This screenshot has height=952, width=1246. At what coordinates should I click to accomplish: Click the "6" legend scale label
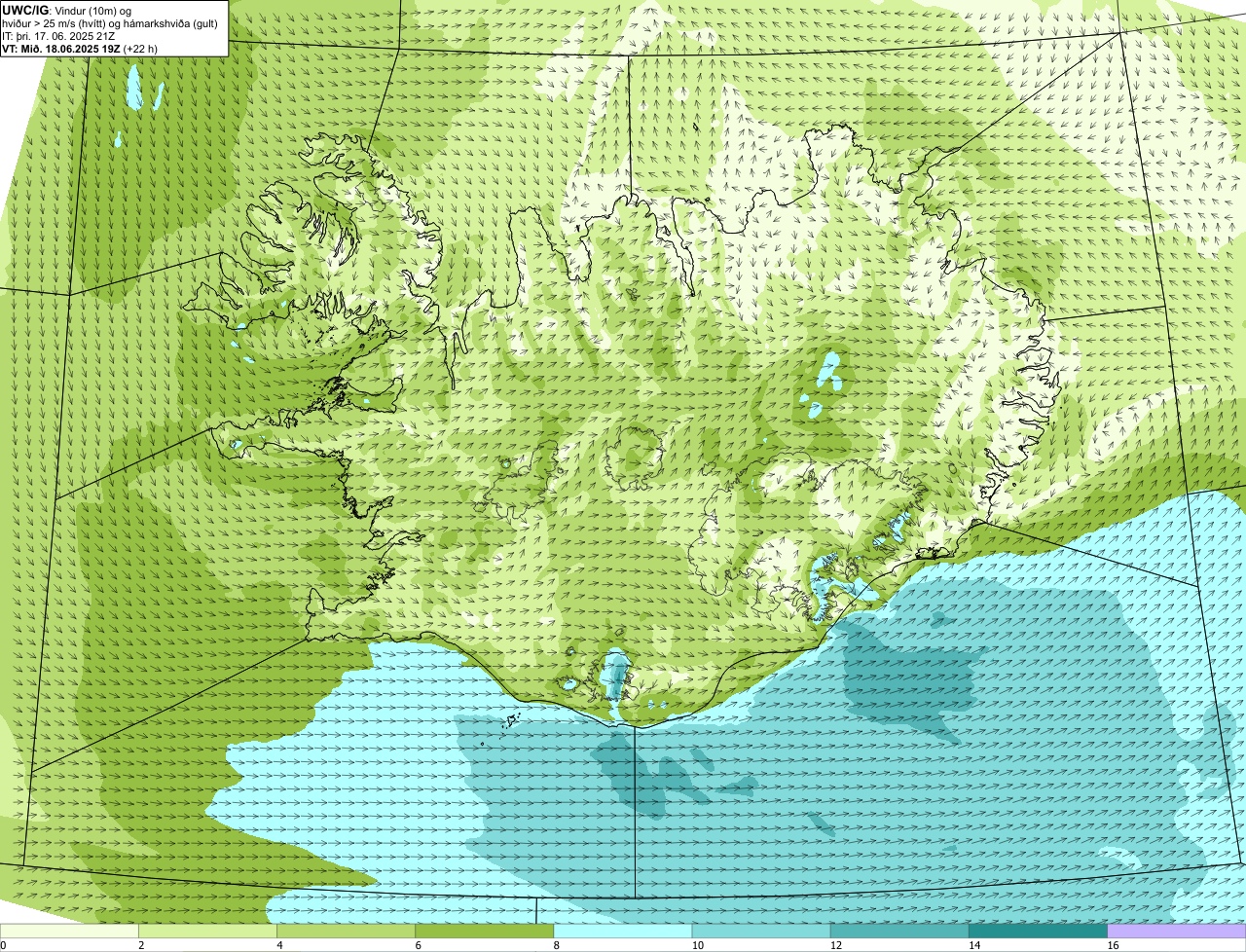pos(418,945)
